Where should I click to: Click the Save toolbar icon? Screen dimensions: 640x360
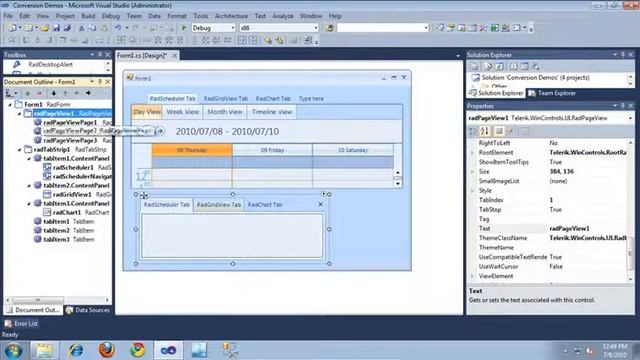click(56, 28)
